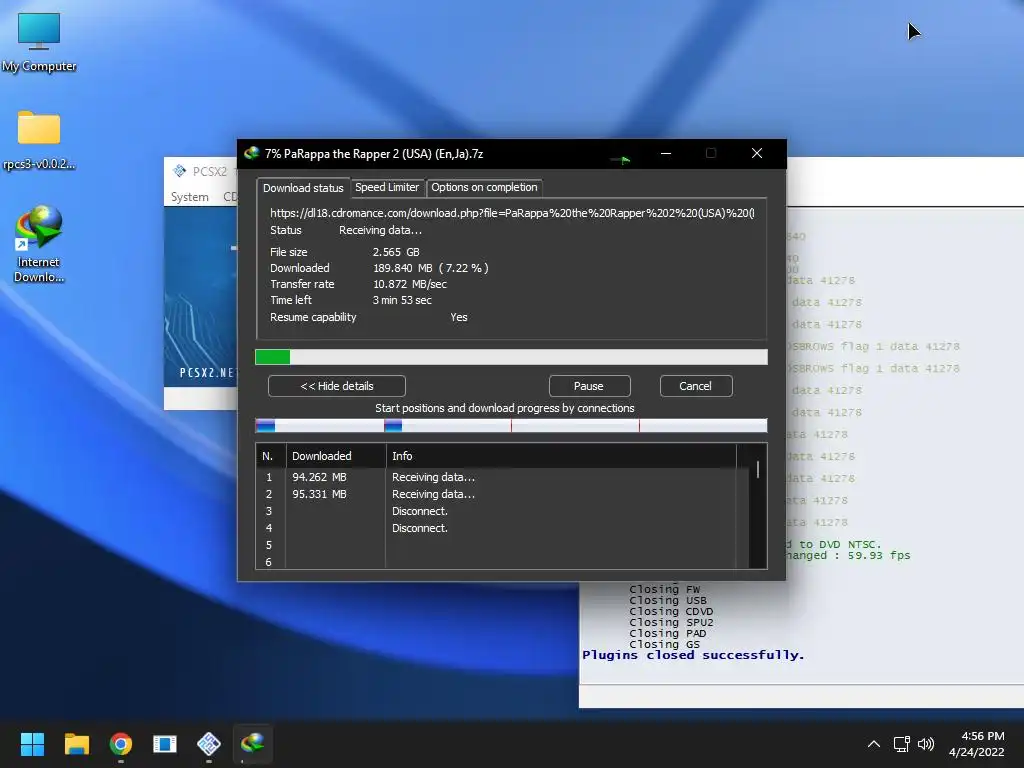
Task: Click 'Plugins closed successfully' in PCSX2 log
Action: [x=693, y=655]
